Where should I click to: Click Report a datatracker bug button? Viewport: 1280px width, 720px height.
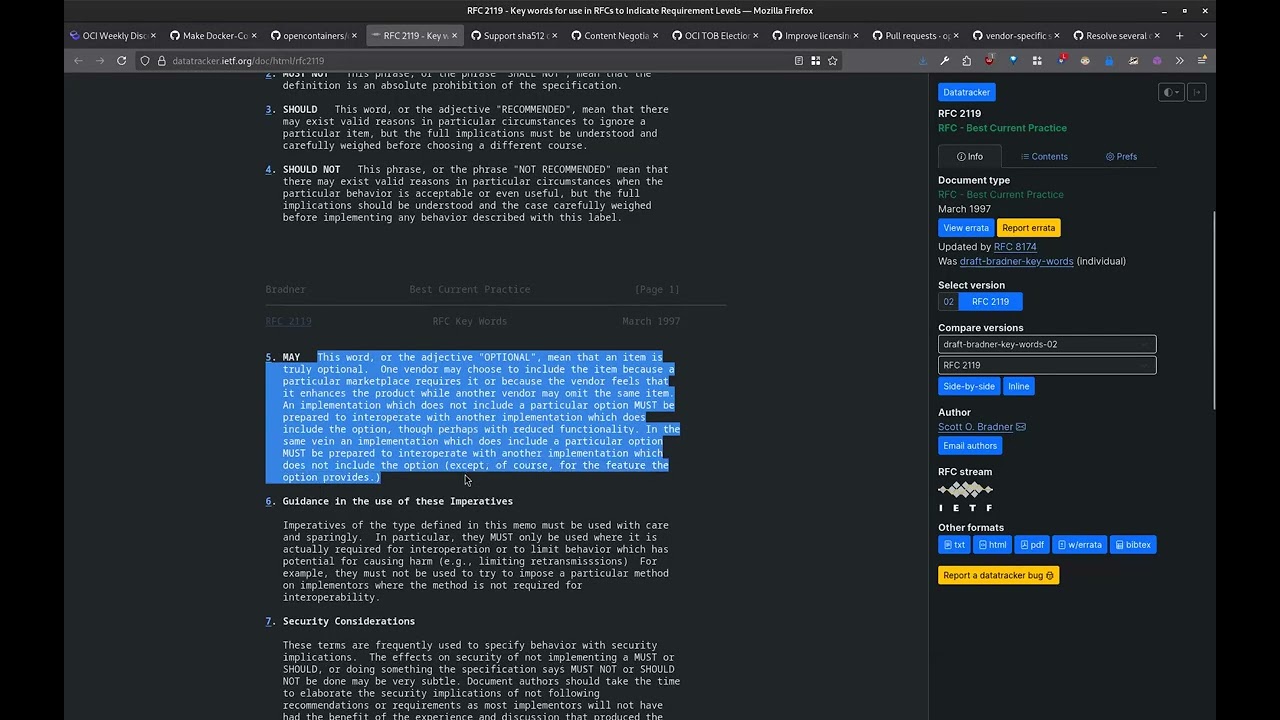pos(998,576)
